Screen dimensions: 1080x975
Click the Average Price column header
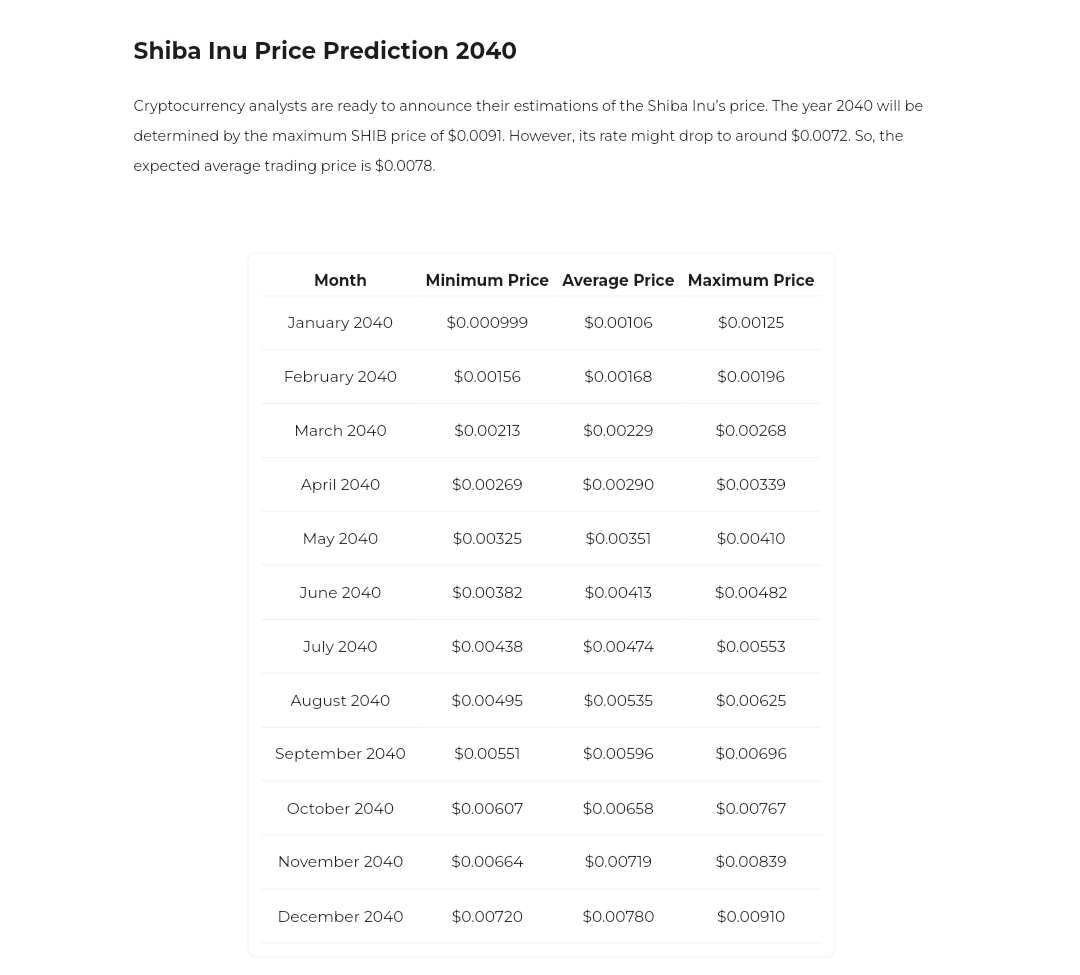tap(618, 281)
